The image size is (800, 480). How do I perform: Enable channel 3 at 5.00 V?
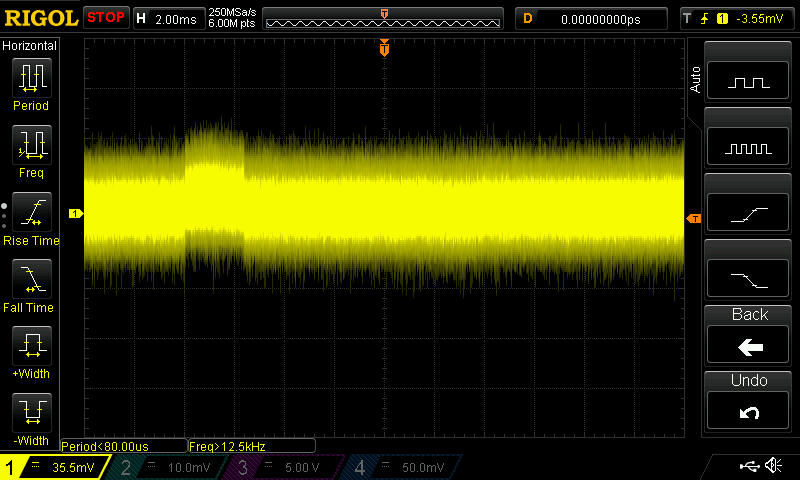pyautogui.click(x=284, y=467)
